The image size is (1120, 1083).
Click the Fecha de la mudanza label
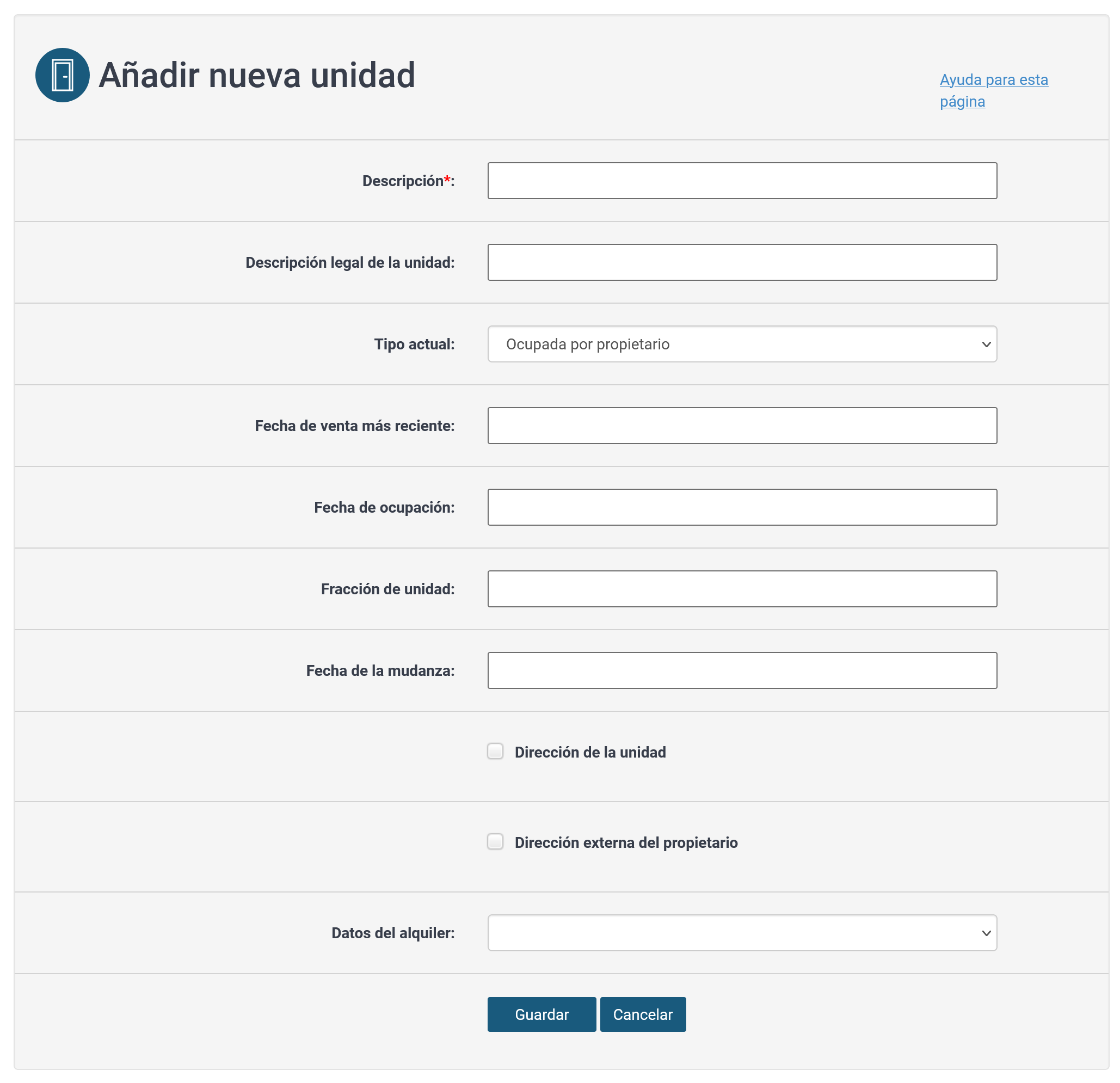[380, 671]
